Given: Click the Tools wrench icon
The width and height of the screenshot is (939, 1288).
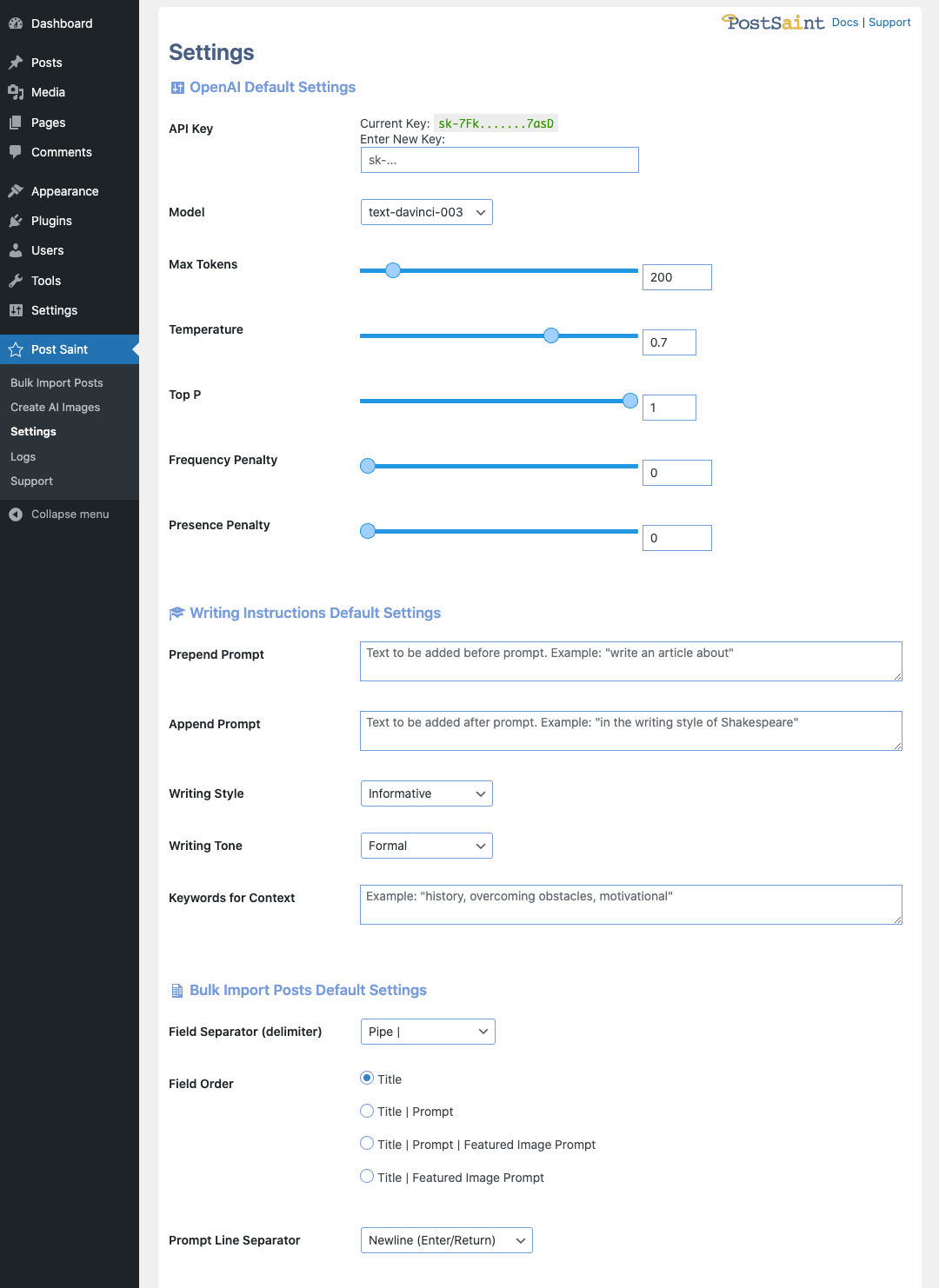Looking at the screenshot, I should (x=16, y=281).
